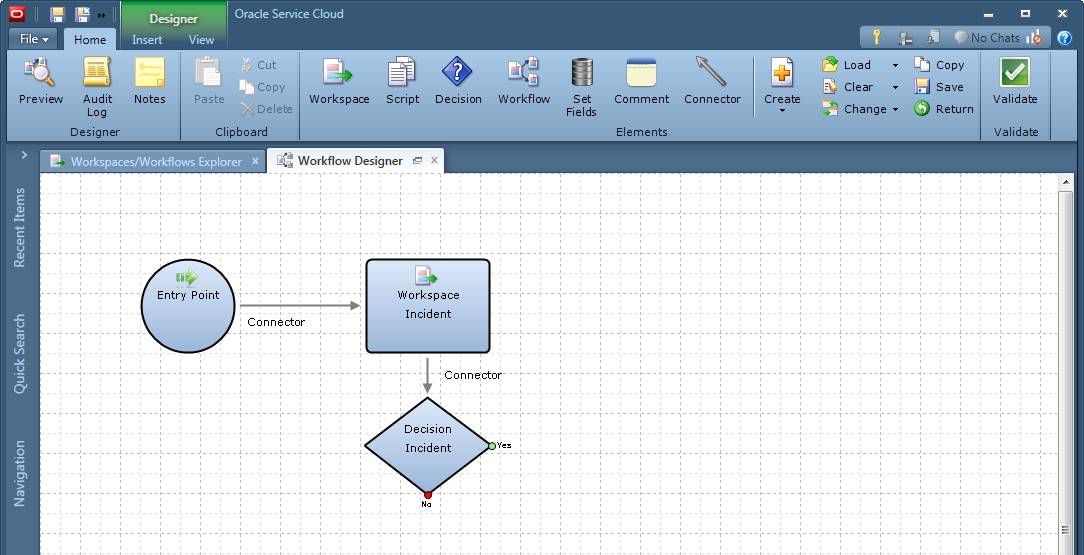Open the Create dropdown
The image size is (1084, 555).
(x=782, y=86)
